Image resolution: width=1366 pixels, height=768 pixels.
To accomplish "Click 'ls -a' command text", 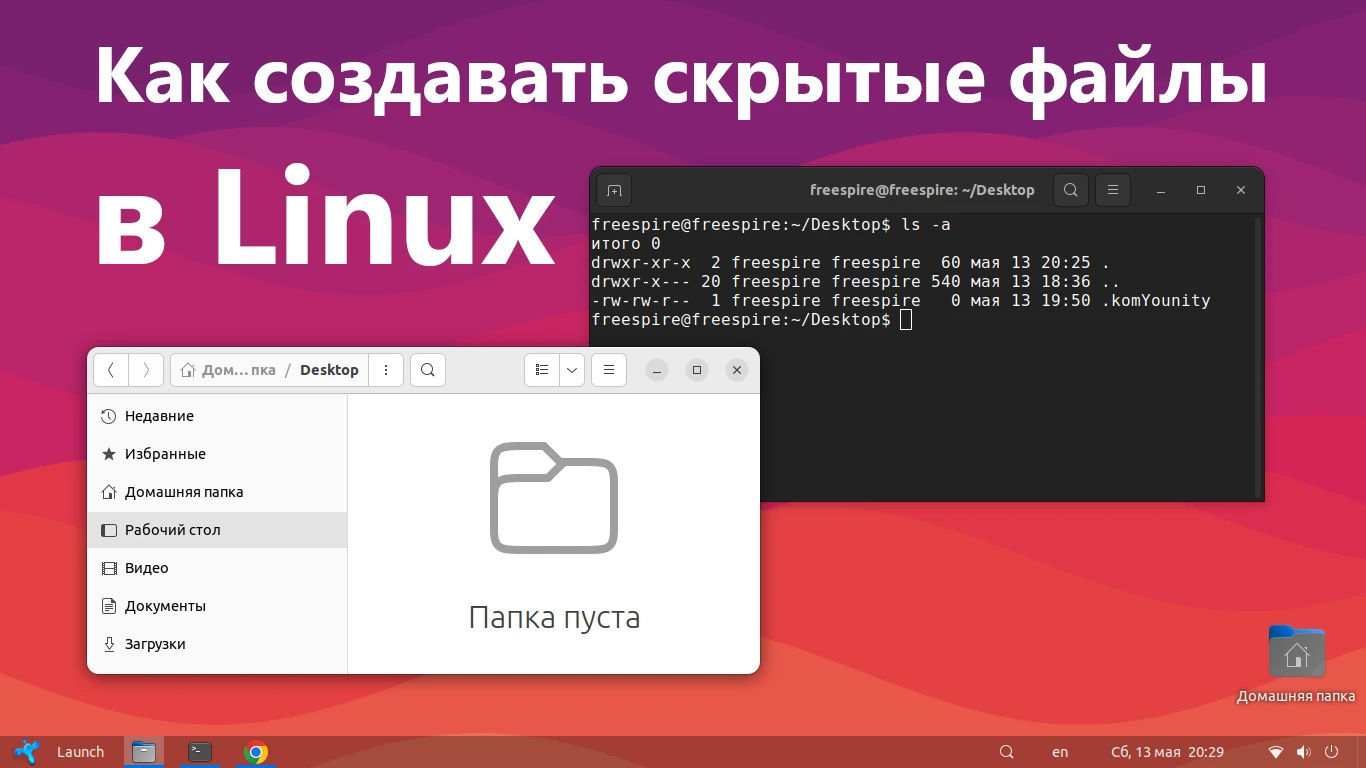I will pos(926,225).
